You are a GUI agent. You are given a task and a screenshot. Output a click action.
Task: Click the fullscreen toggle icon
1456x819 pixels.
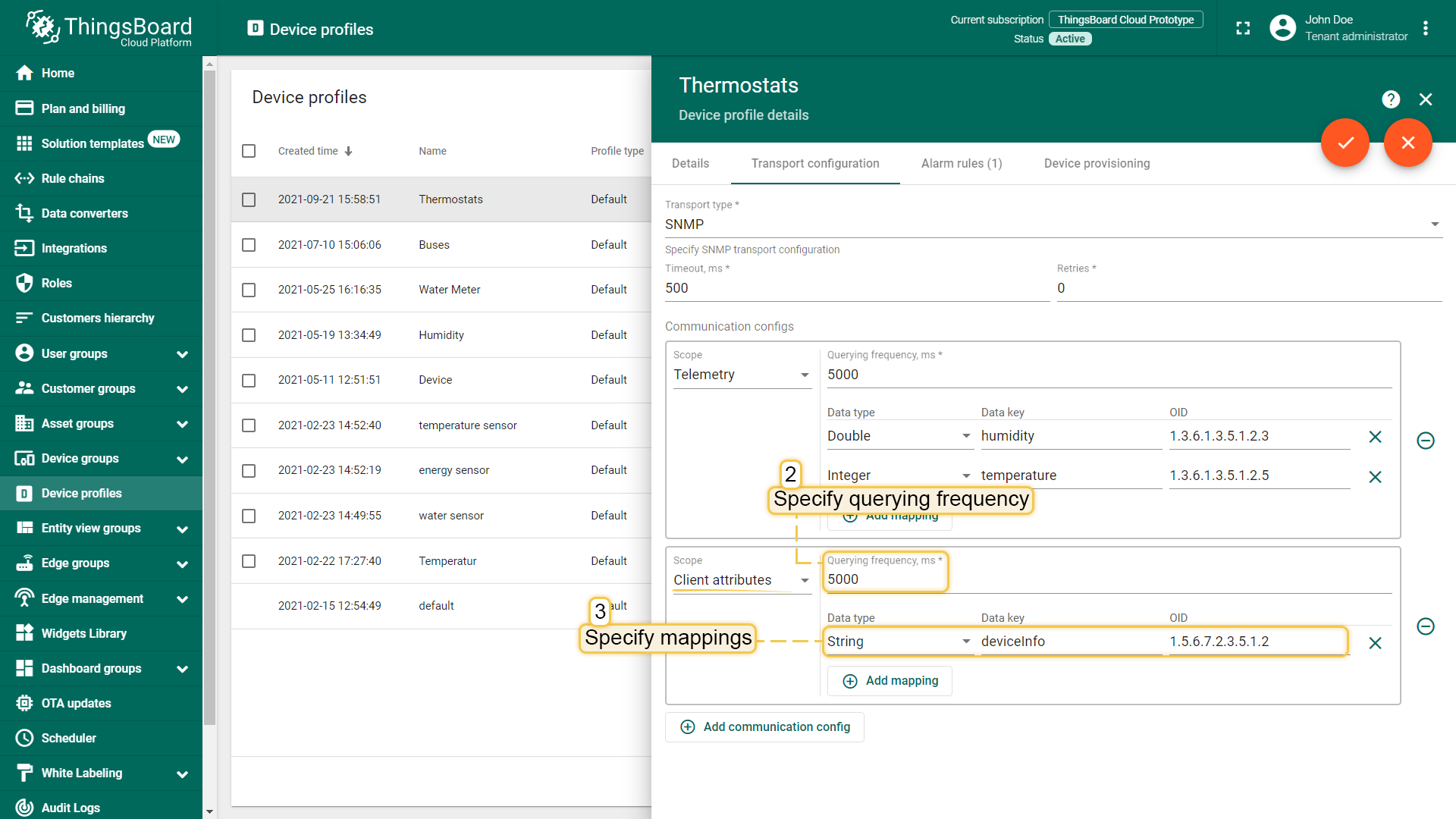click(x=1243, y=29)
